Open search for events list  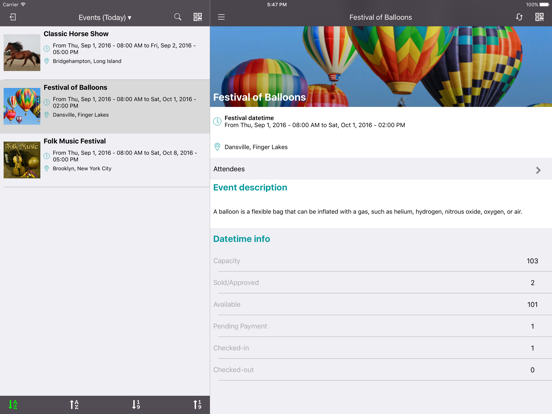[x=178, y=17]
